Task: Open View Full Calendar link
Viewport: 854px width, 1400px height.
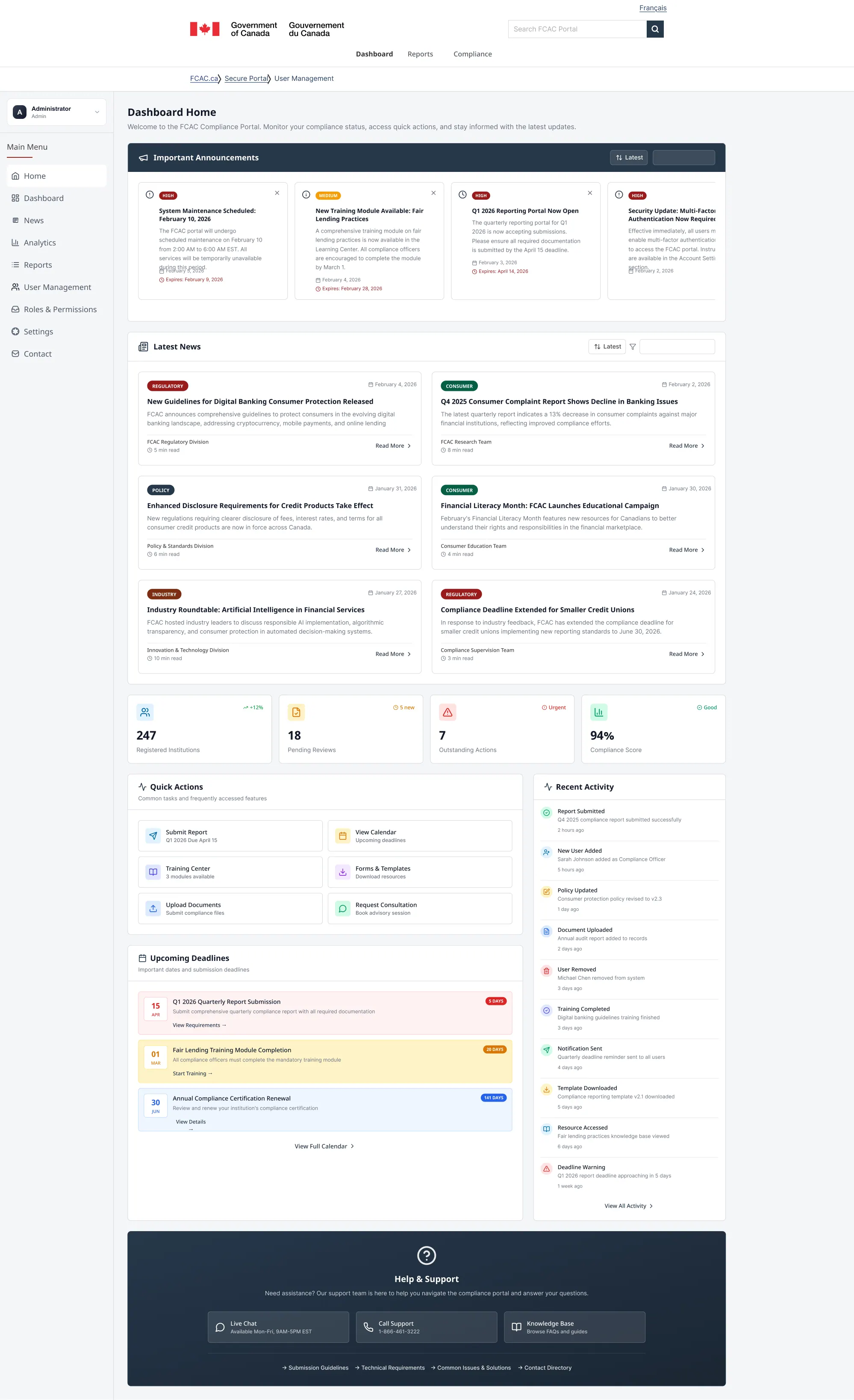Action: (x=324, y=1146)
